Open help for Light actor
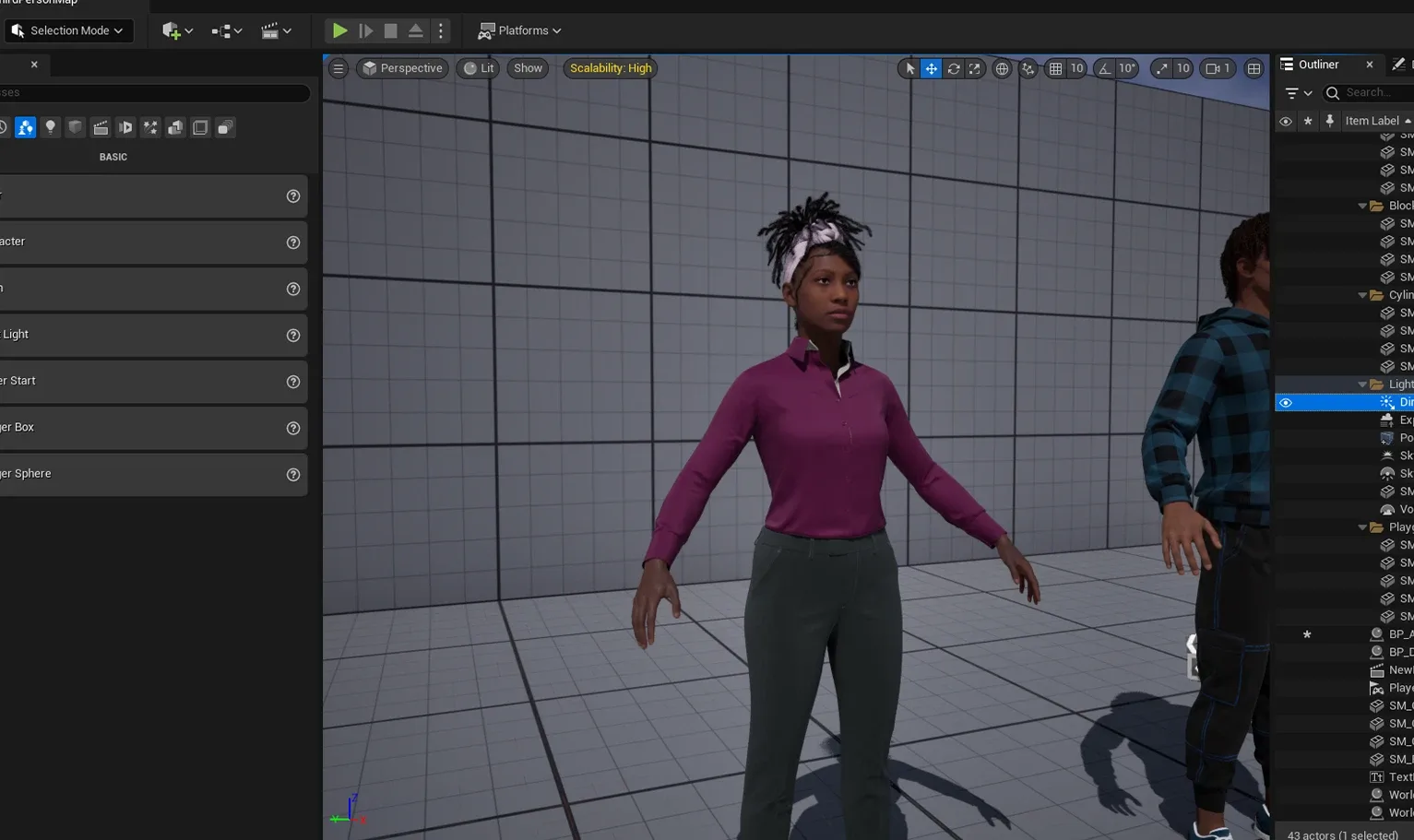Image resolution: width=1414 pixels, height=840 pixels. pos(293,336)
